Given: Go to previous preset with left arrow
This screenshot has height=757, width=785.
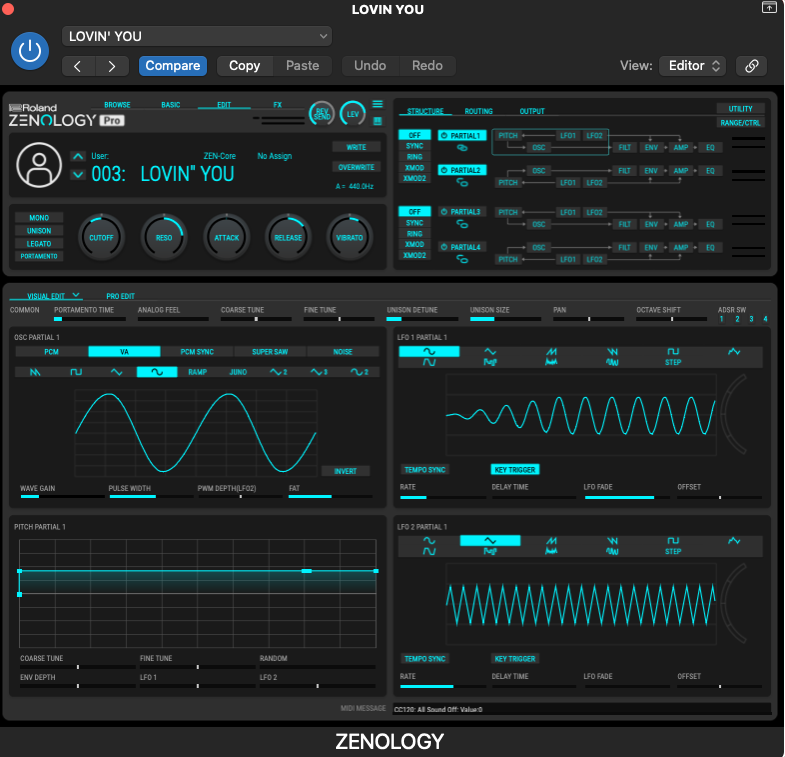Looking at the screenshot, I should click(78, 66).
